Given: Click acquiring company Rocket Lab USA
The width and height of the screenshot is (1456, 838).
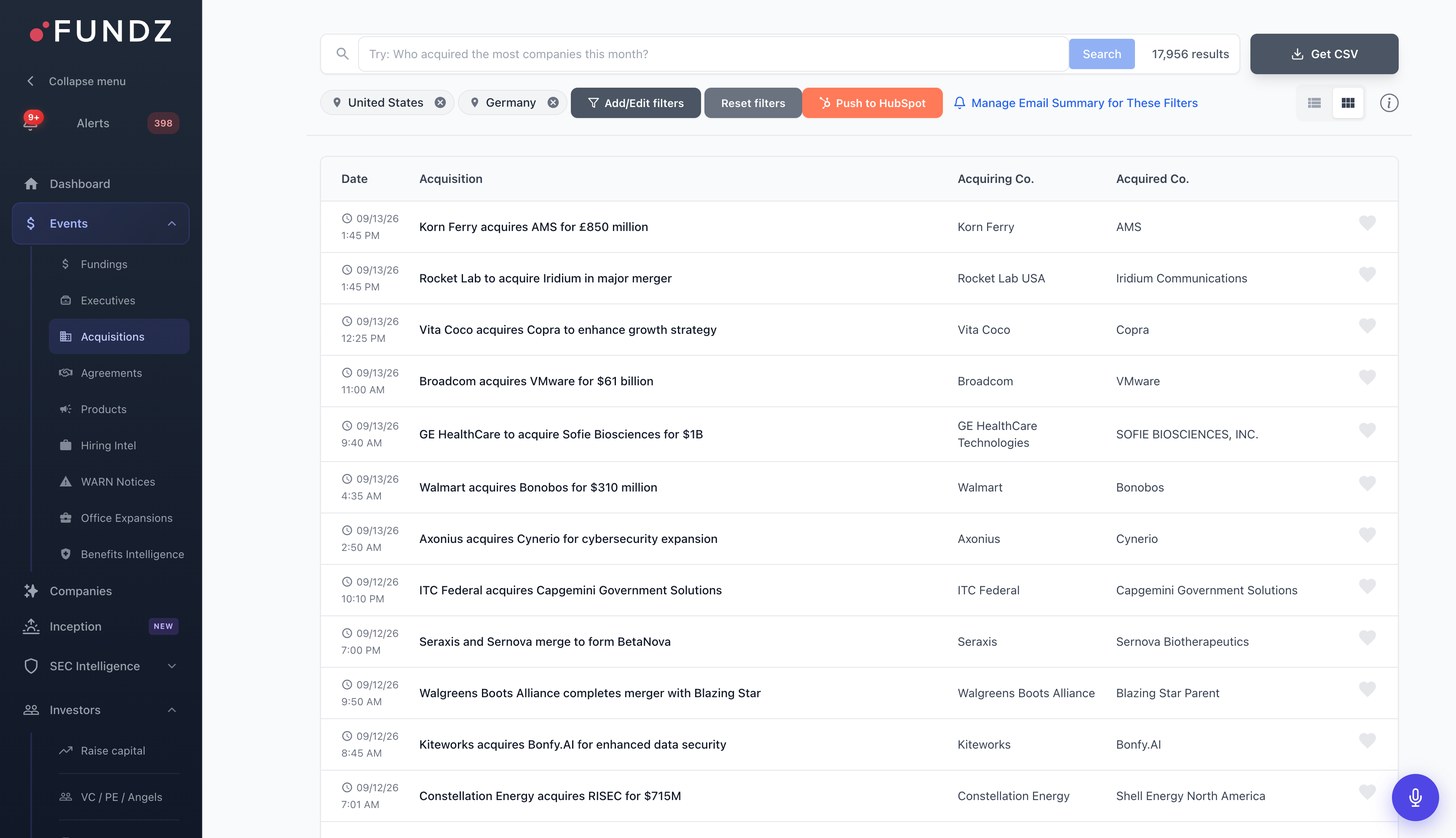Looking at the screenshot, I should pos(1001,279).
